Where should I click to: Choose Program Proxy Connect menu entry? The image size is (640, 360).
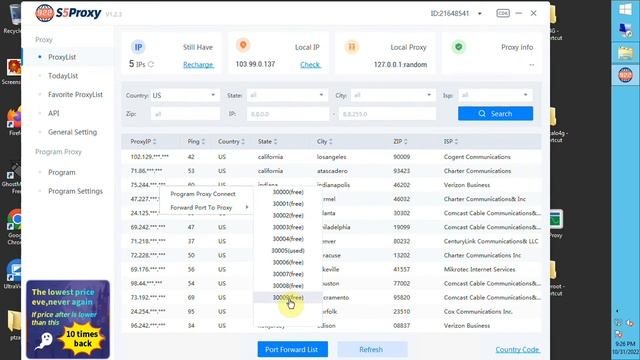click(x=206, y=194)
